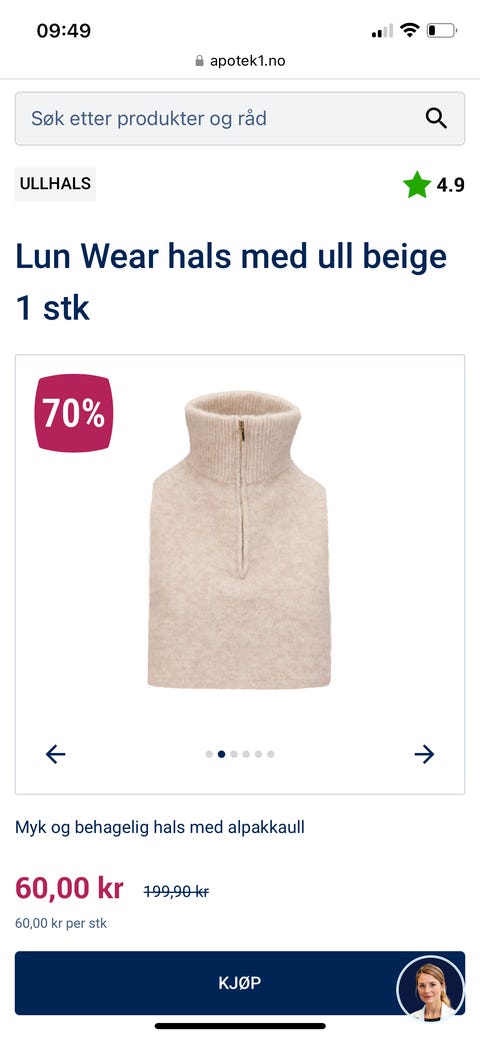Go to previous product image arrow

pyautogui.click(x=56, y=753)
